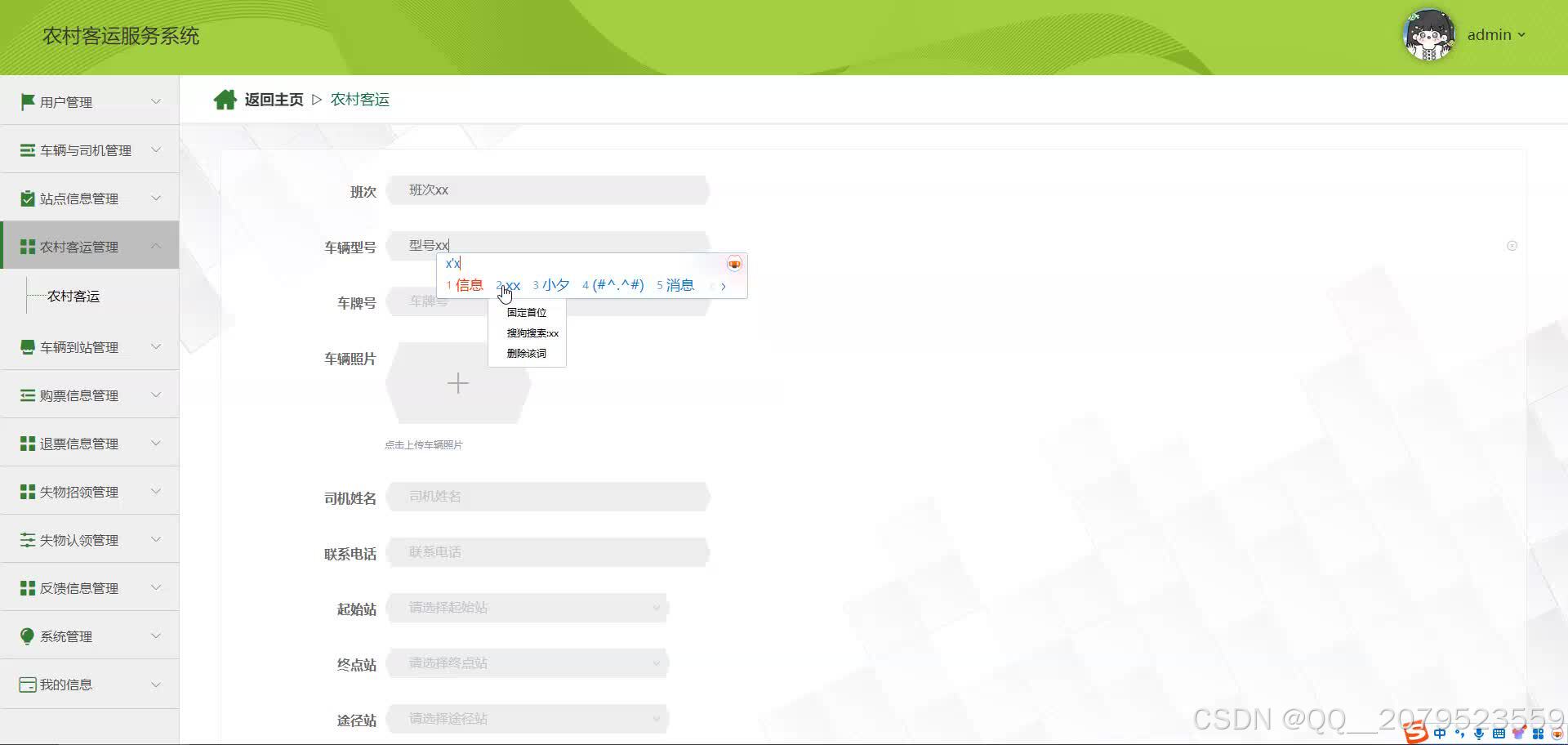The image size is (1568, 745).
Task: Expand the 用户管理 menu
Action: tap(156, 101)
